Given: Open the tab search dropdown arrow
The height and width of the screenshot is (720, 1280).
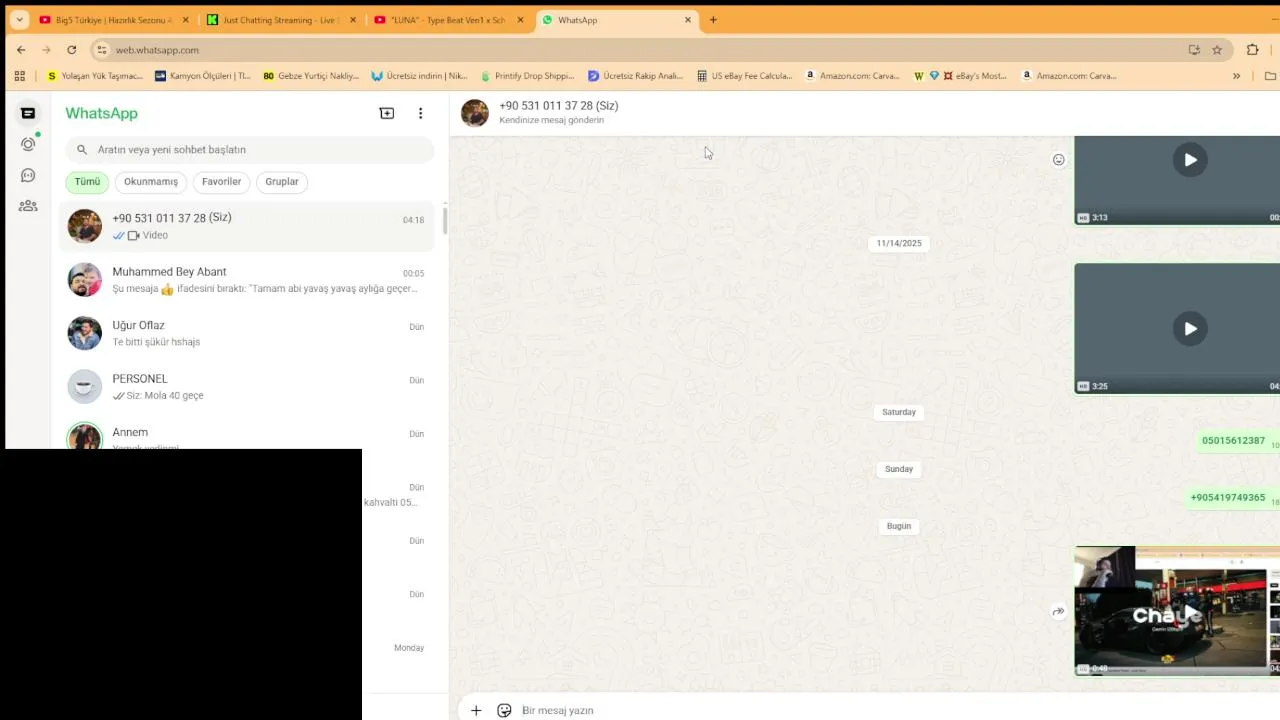Looking at the screenshot, I should [19, 20].
